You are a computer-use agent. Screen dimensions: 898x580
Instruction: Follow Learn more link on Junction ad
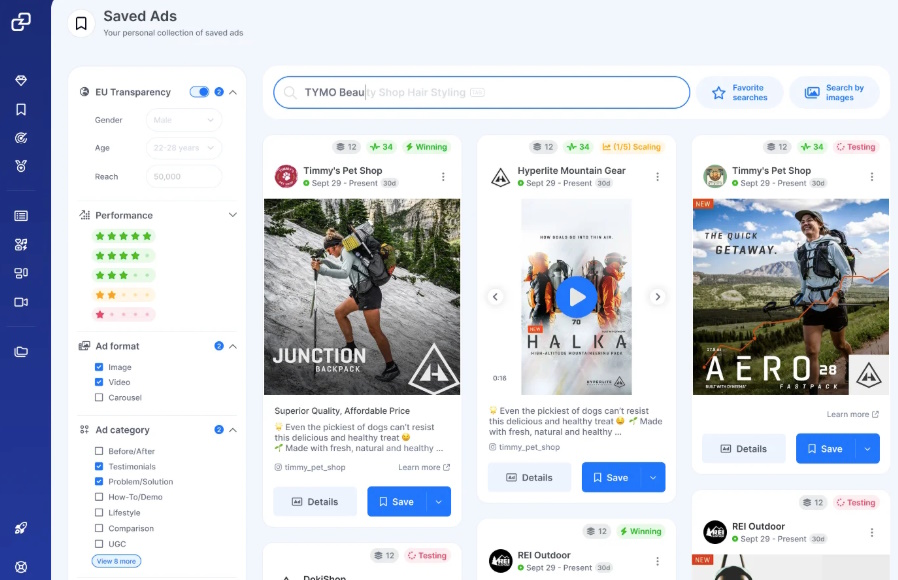click(x=424, y=467)
